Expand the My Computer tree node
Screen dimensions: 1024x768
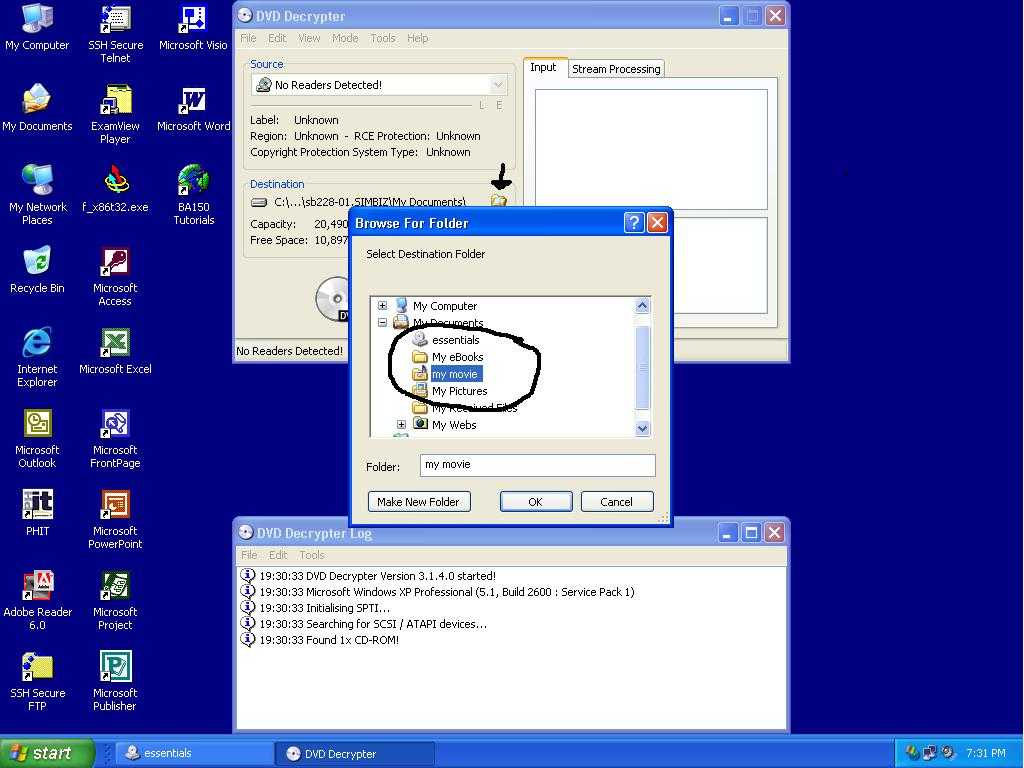pos(382,306)
